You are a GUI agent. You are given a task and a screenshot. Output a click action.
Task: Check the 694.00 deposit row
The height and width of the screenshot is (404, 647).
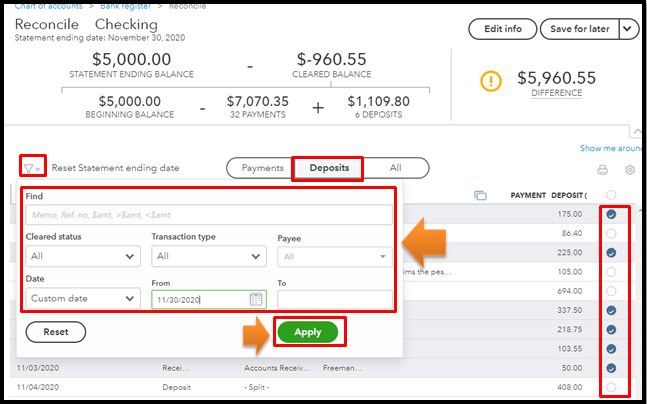[610, 290]
